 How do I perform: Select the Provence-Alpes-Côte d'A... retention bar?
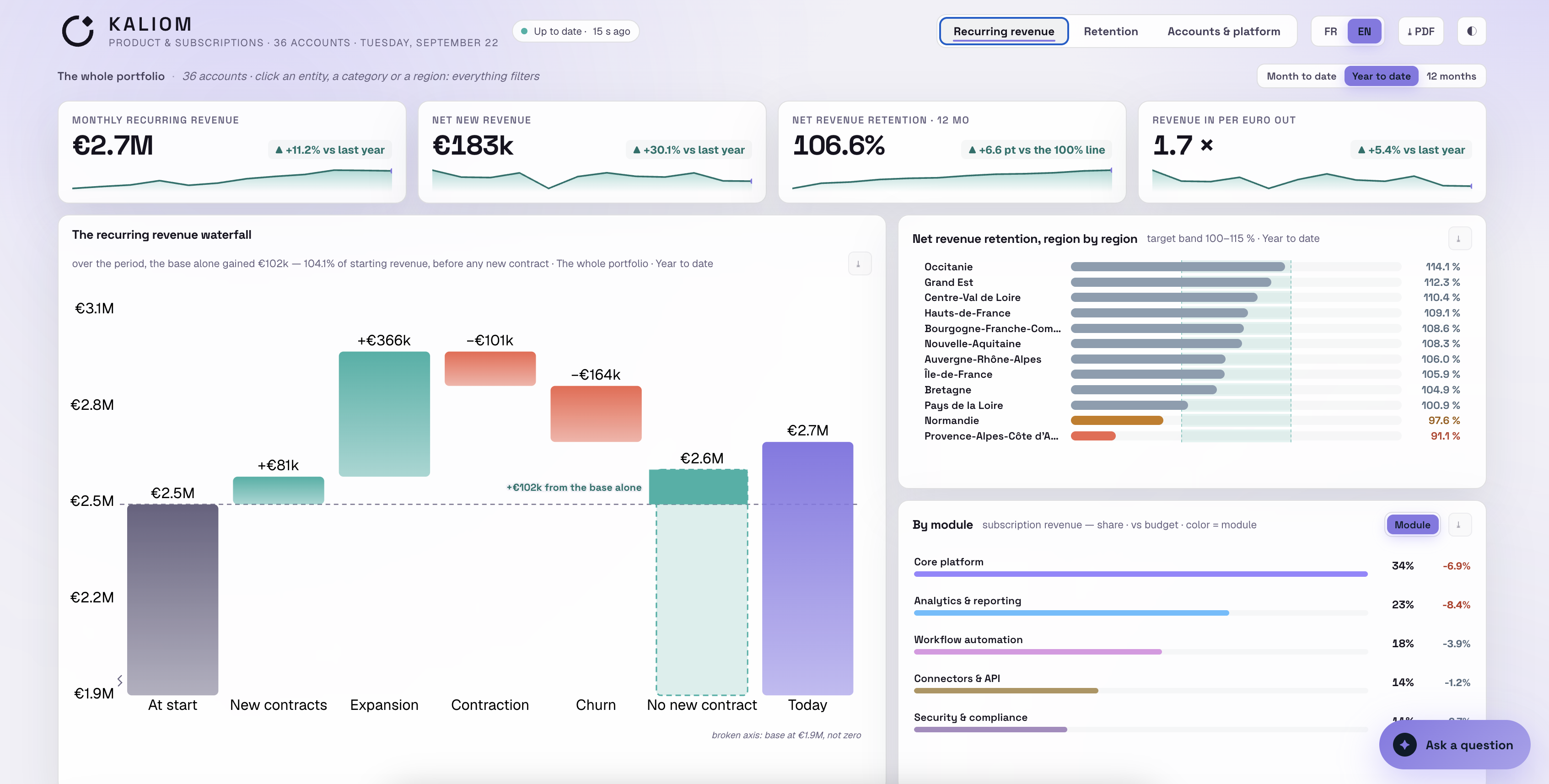coord(1092,436)
